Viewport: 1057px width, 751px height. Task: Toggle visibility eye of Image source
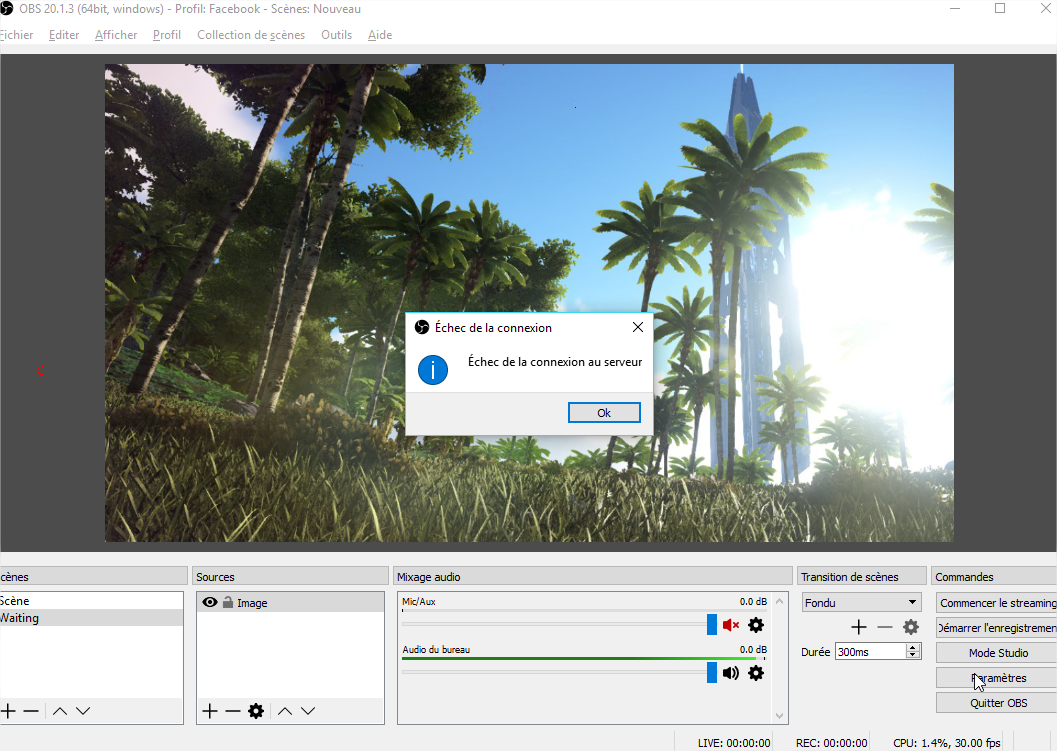pos(210,603)
